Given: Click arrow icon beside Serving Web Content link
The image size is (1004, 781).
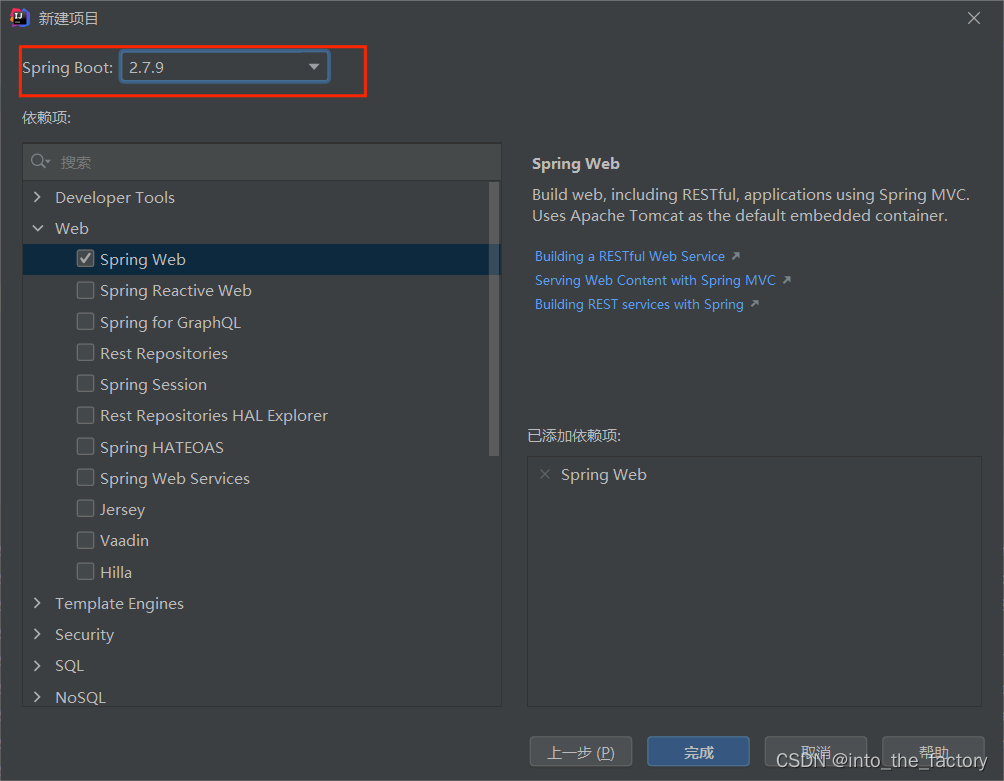Looking at the screenshot, I should coord(787,280).
